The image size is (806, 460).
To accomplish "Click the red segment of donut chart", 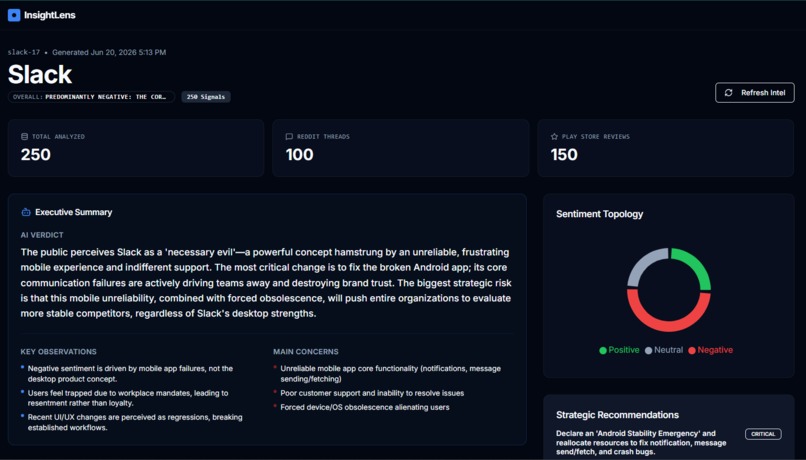I will coord(669,326).
